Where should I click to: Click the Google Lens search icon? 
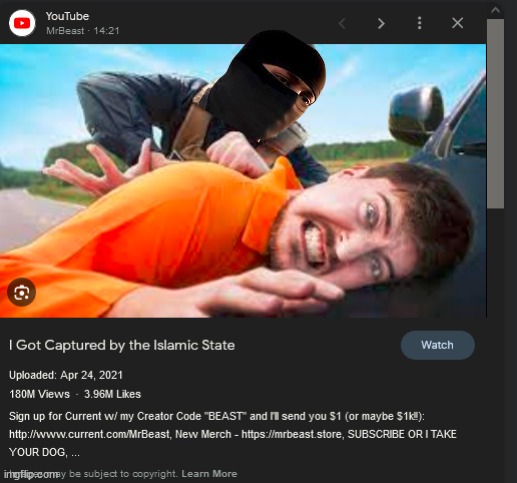click(x=21, y=292)
